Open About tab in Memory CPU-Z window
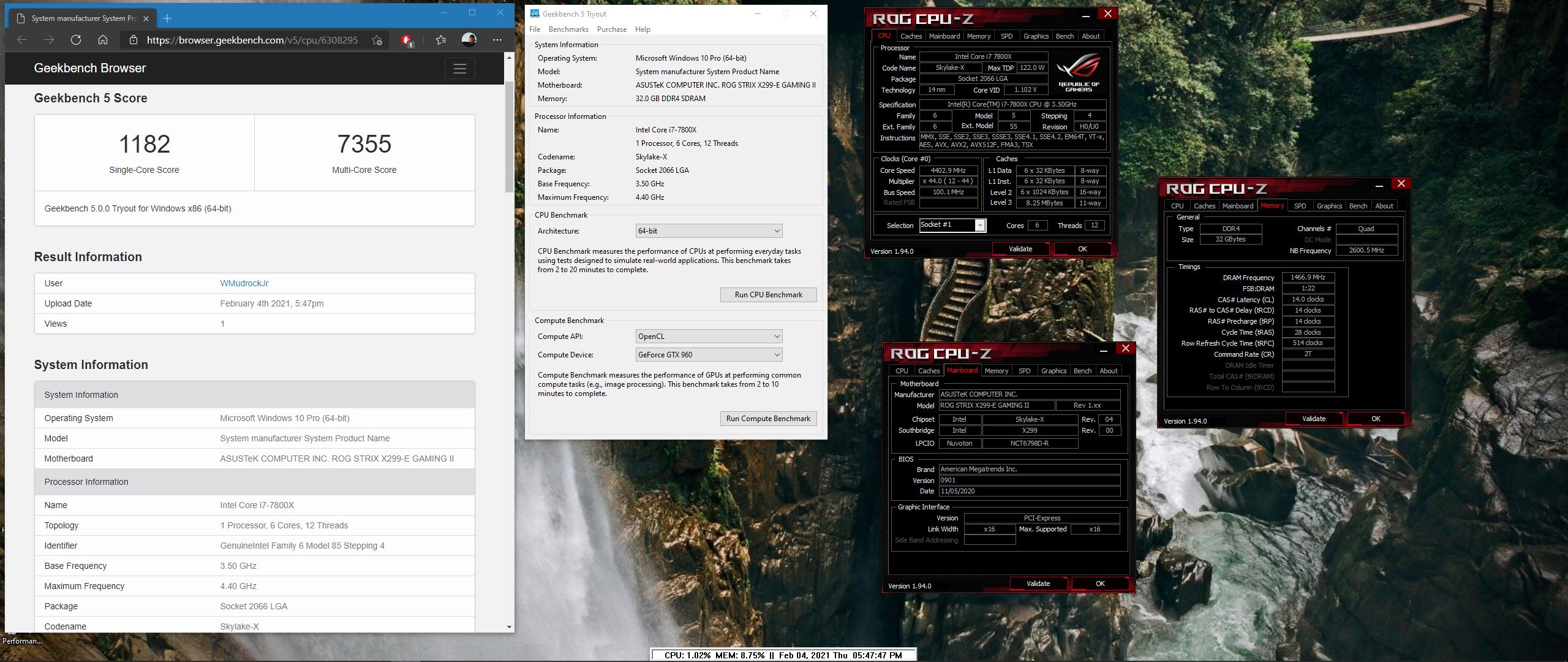The image size is (1568, 662). pos(1384,206)
